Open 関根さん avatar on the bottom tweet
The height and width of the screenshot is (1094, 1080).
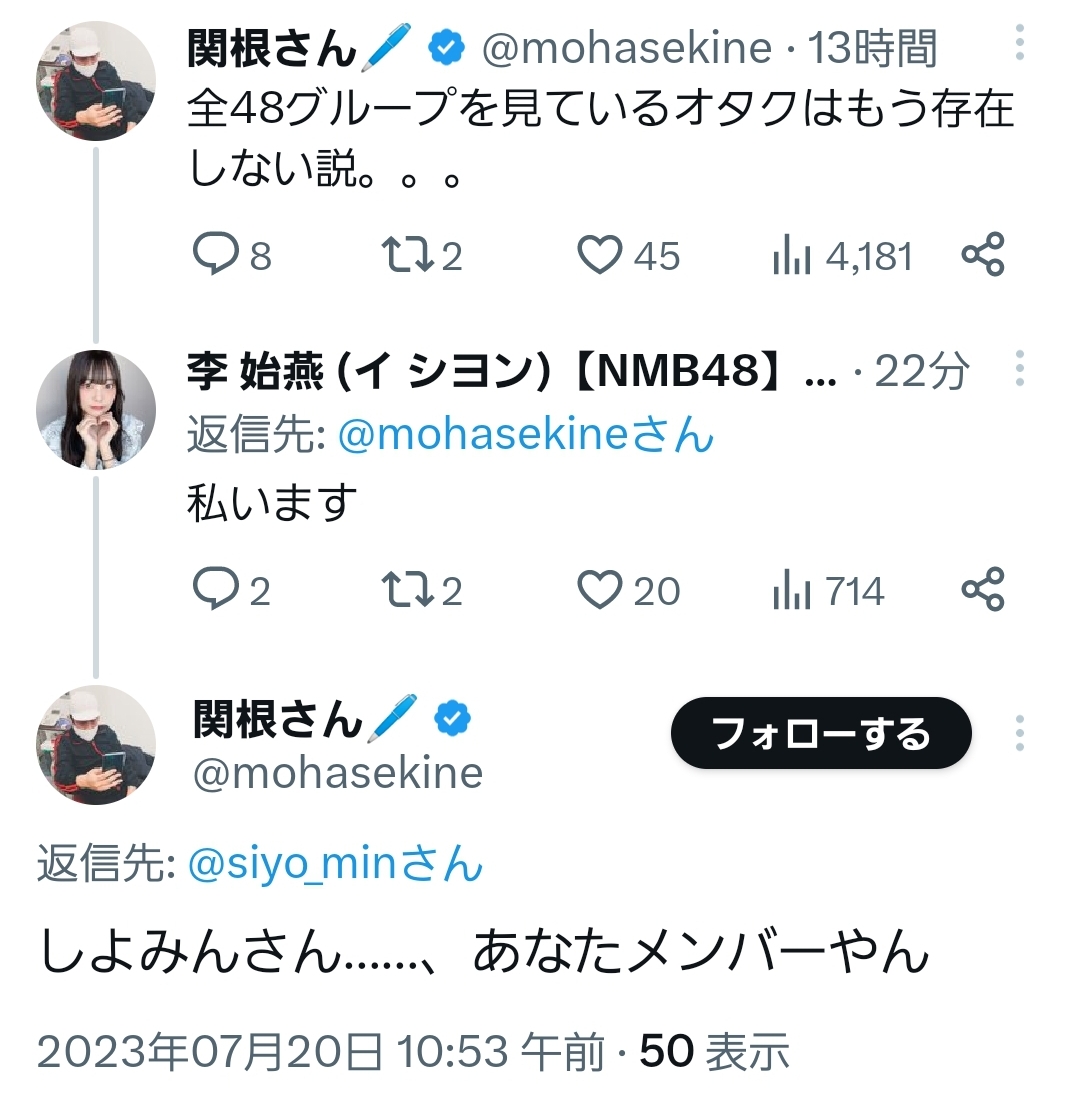[96, 745]
